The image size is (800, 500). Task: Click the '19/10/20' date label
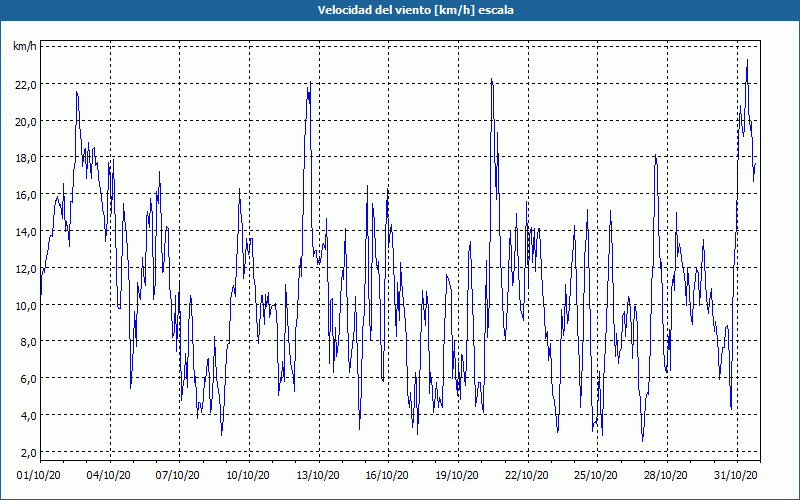pyautogui.click(x=457, y=475)
